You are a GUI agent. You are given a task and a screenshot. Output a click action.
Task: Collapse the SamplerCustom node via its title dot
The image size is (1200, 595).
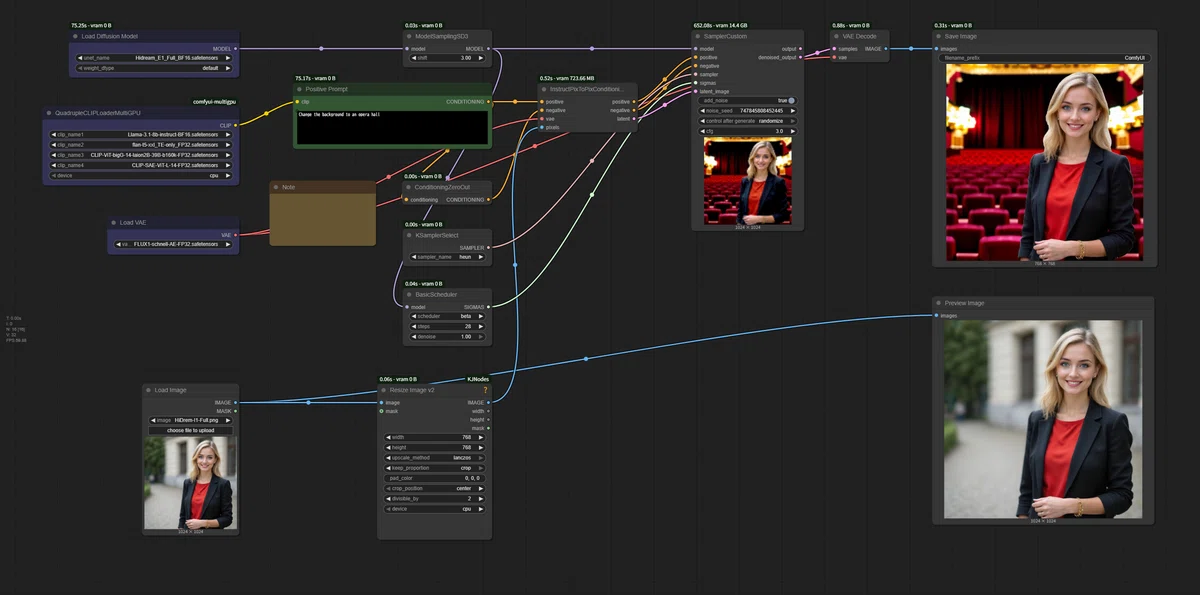pyautogui.click(x=698, y=36)
